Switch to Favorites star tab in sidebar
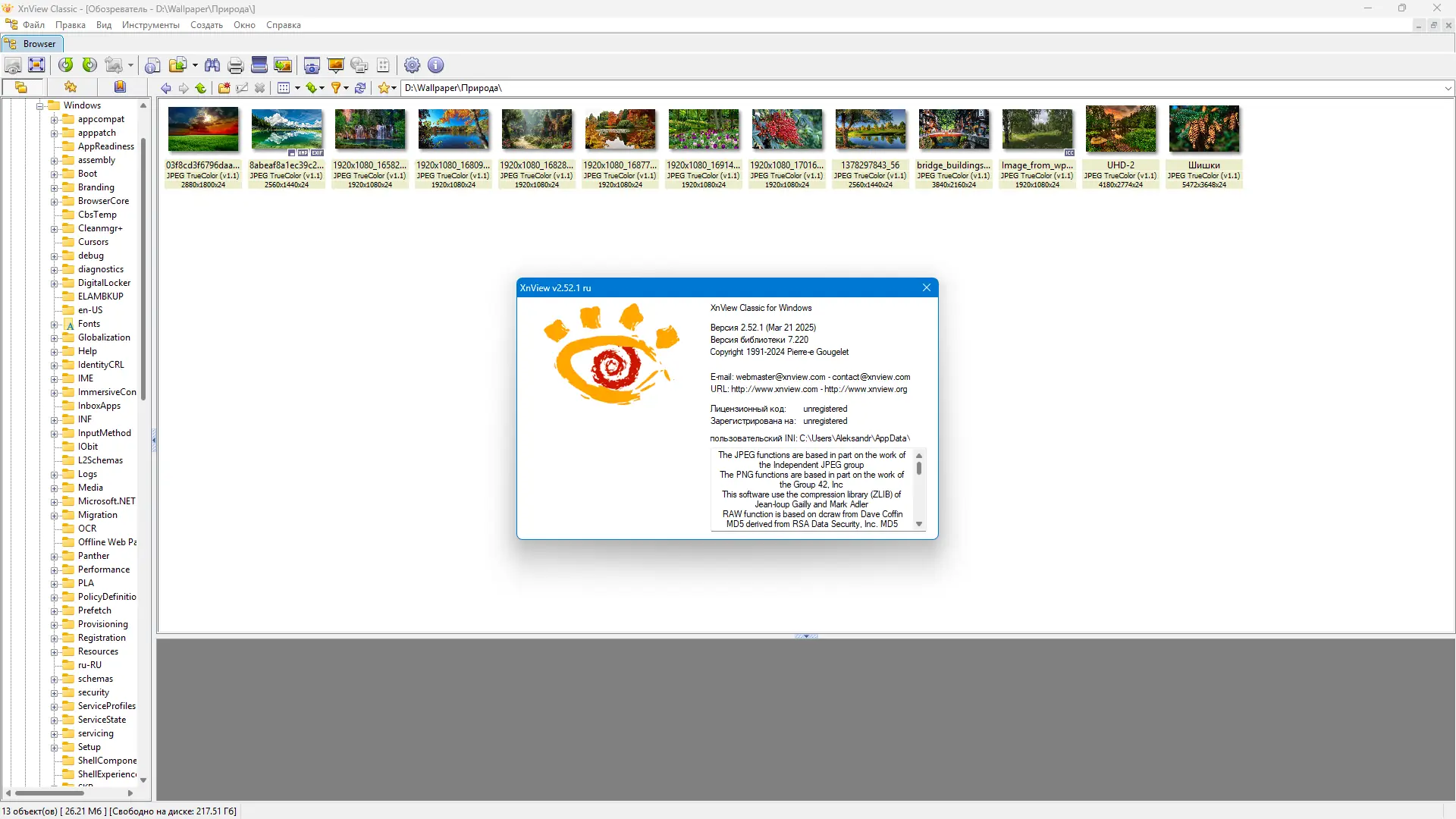Screen dimensions: 1456x819 coord(71,87)
